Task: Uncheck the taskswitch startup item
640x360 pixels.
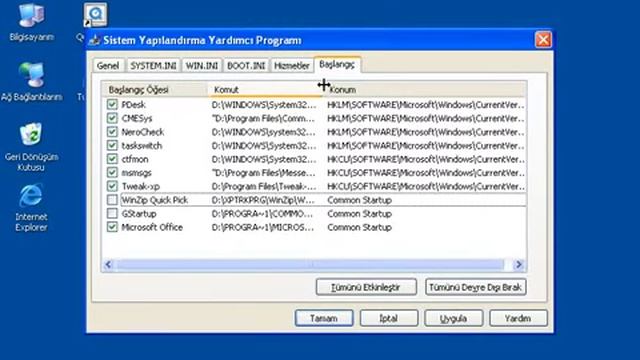Action: [112, 145]
